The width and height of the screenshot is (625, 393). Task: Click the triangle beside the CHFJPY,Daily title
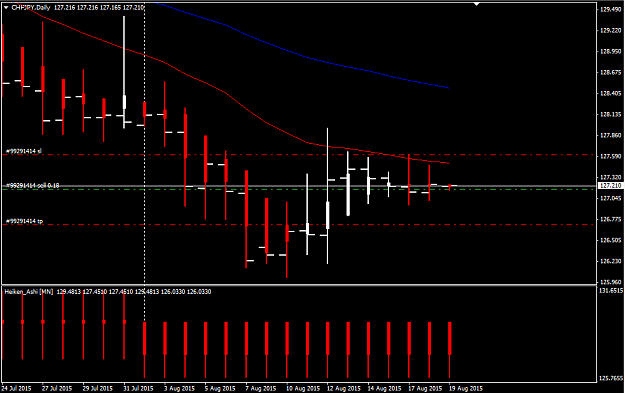6,8
